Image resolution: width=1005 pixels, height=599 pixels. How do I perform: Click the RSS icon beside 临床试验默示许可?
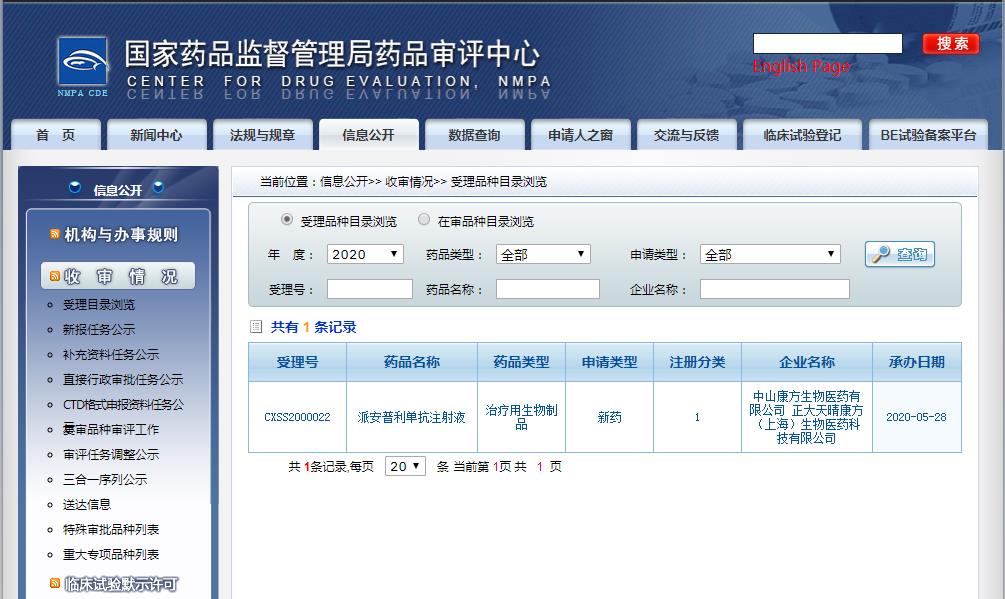pos(54,583)
